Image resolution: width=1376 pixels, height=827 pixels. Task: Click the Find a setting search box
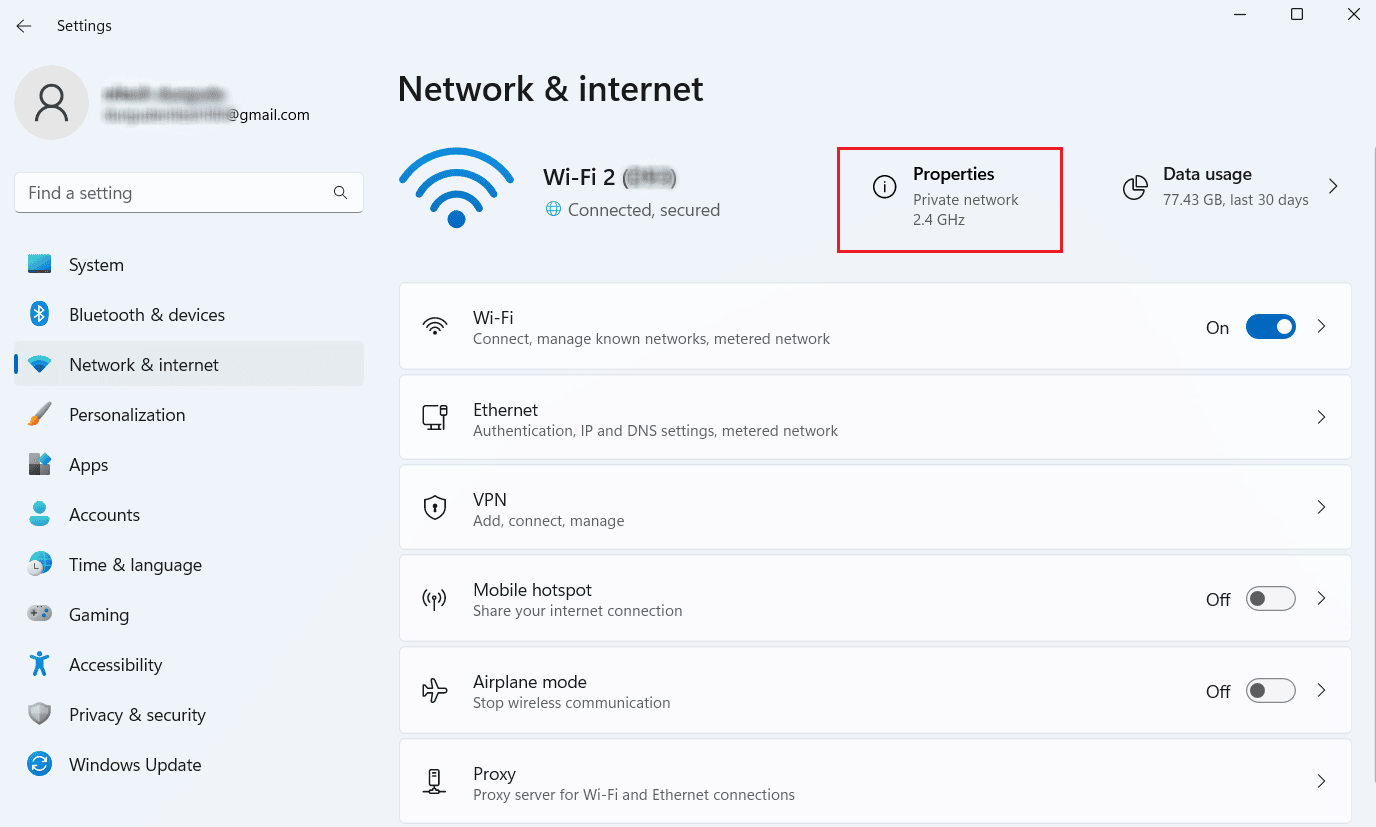click(x=188, y=192)
